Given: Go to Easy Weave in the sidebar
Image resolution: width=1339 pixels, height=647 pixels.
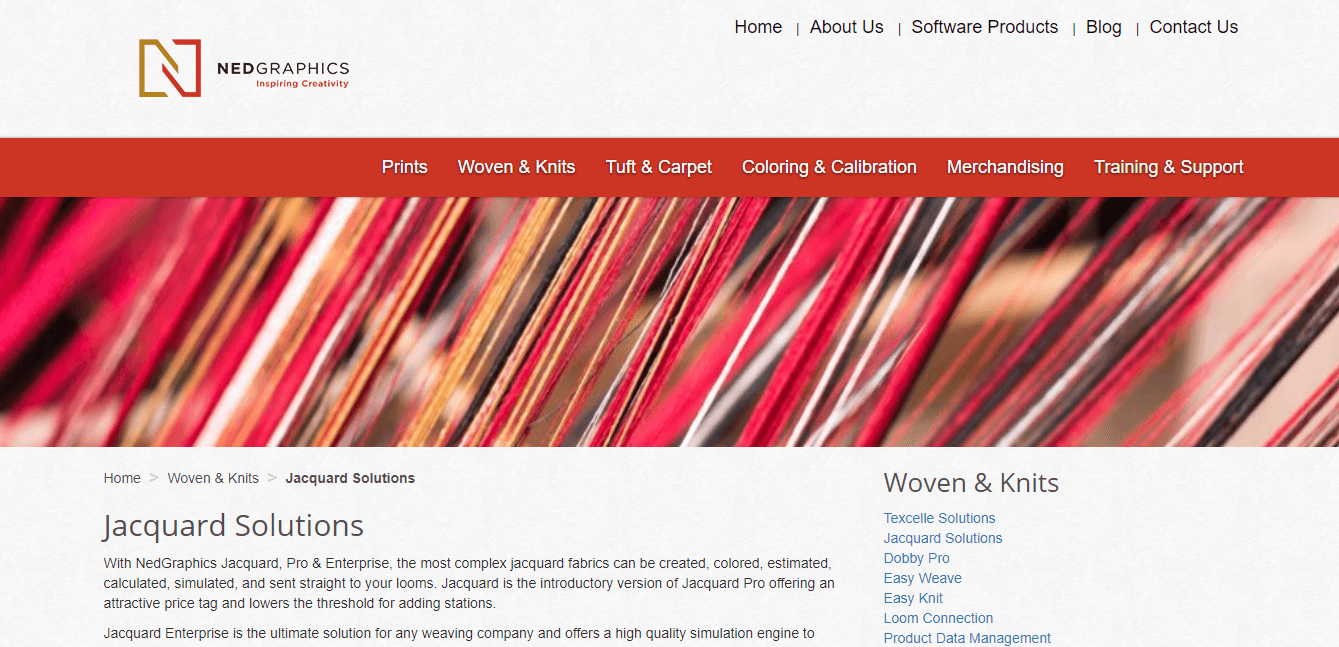Looking at the screenshot, I should click(922, 578).
